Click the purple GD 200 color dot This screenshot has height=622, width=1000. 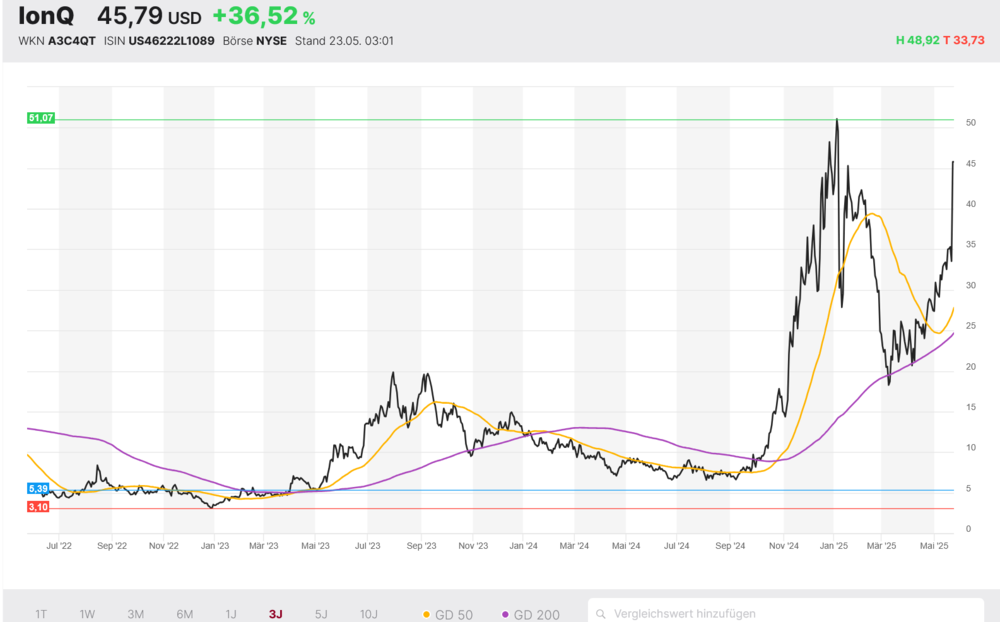tap(505, 614)
